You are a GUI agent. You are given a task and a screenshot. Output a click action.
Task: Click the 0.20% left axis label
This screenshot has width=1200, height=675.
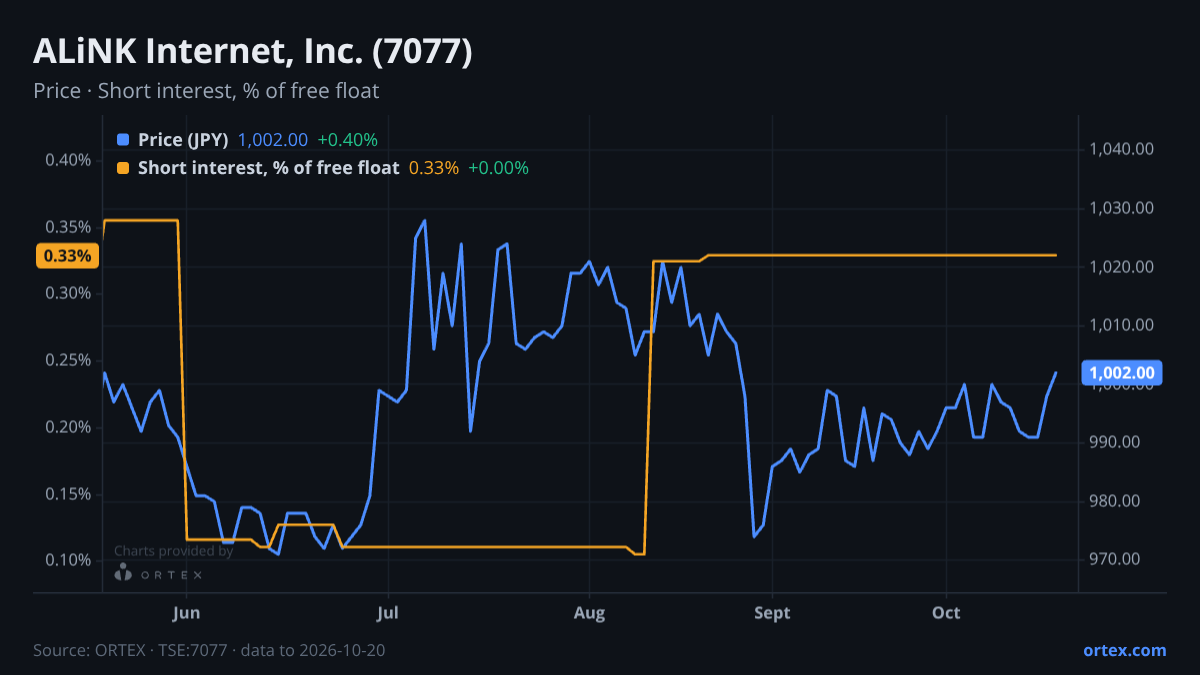pyautogui.click(x=68, y=427)
